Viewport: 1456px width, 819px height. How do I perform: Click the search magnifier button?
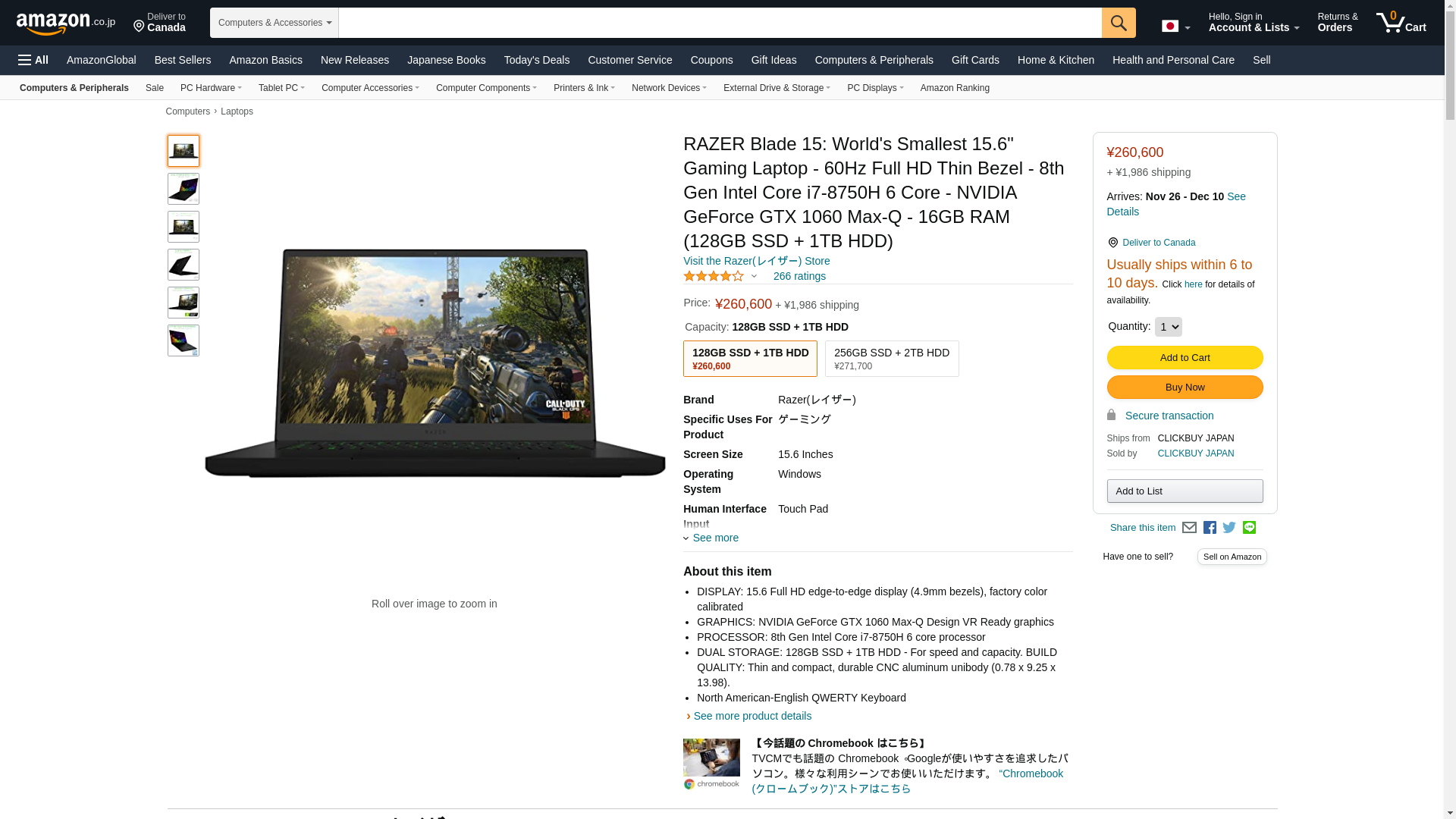(1119, 23)
